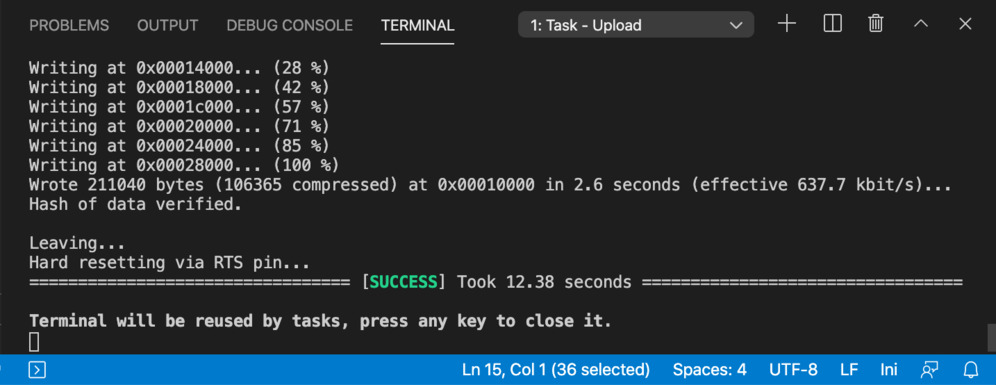
Task: Split the terminal panel
Action: [x=832, y=25]
